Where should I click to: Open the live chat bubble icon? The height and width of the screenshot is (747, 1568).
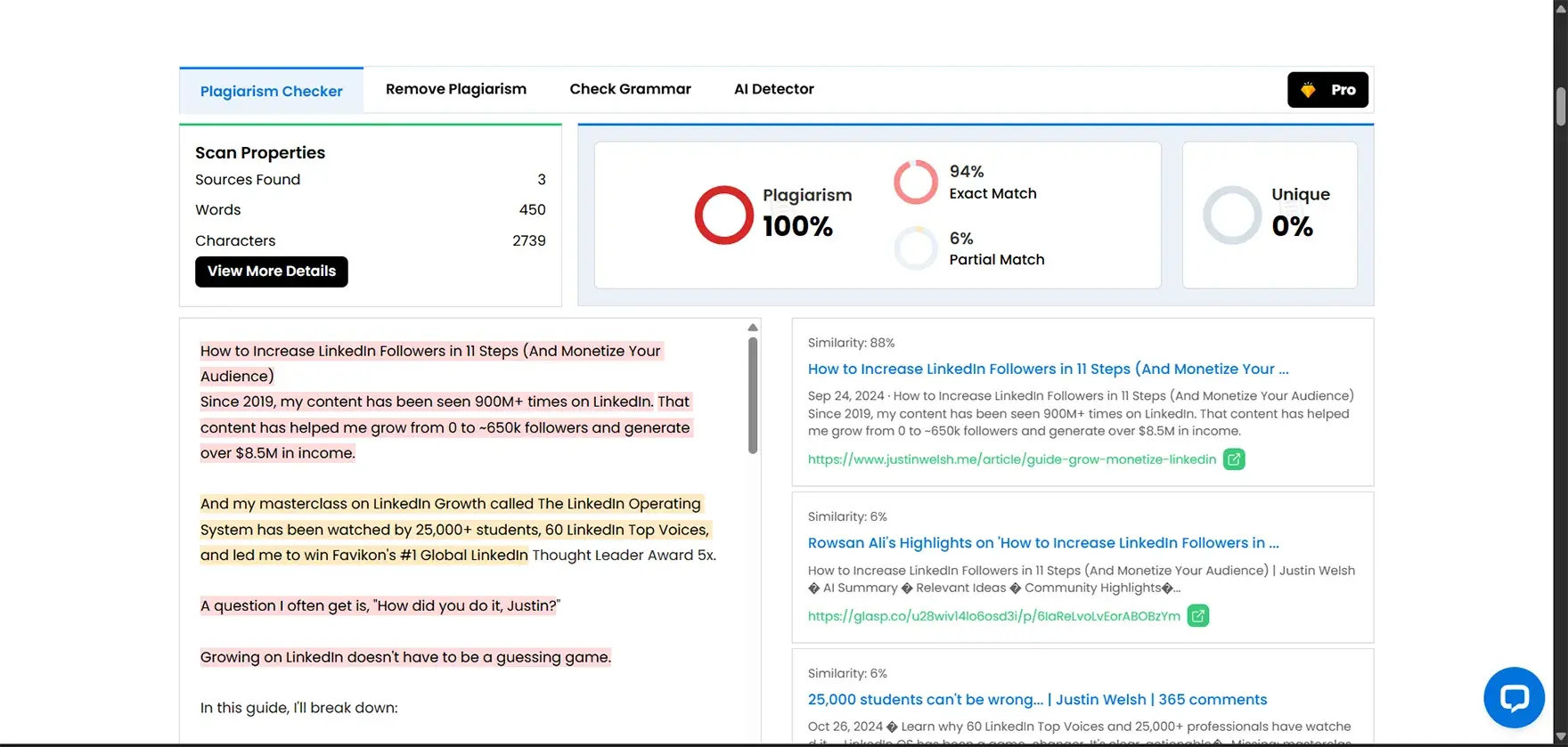pos(1514,697)
